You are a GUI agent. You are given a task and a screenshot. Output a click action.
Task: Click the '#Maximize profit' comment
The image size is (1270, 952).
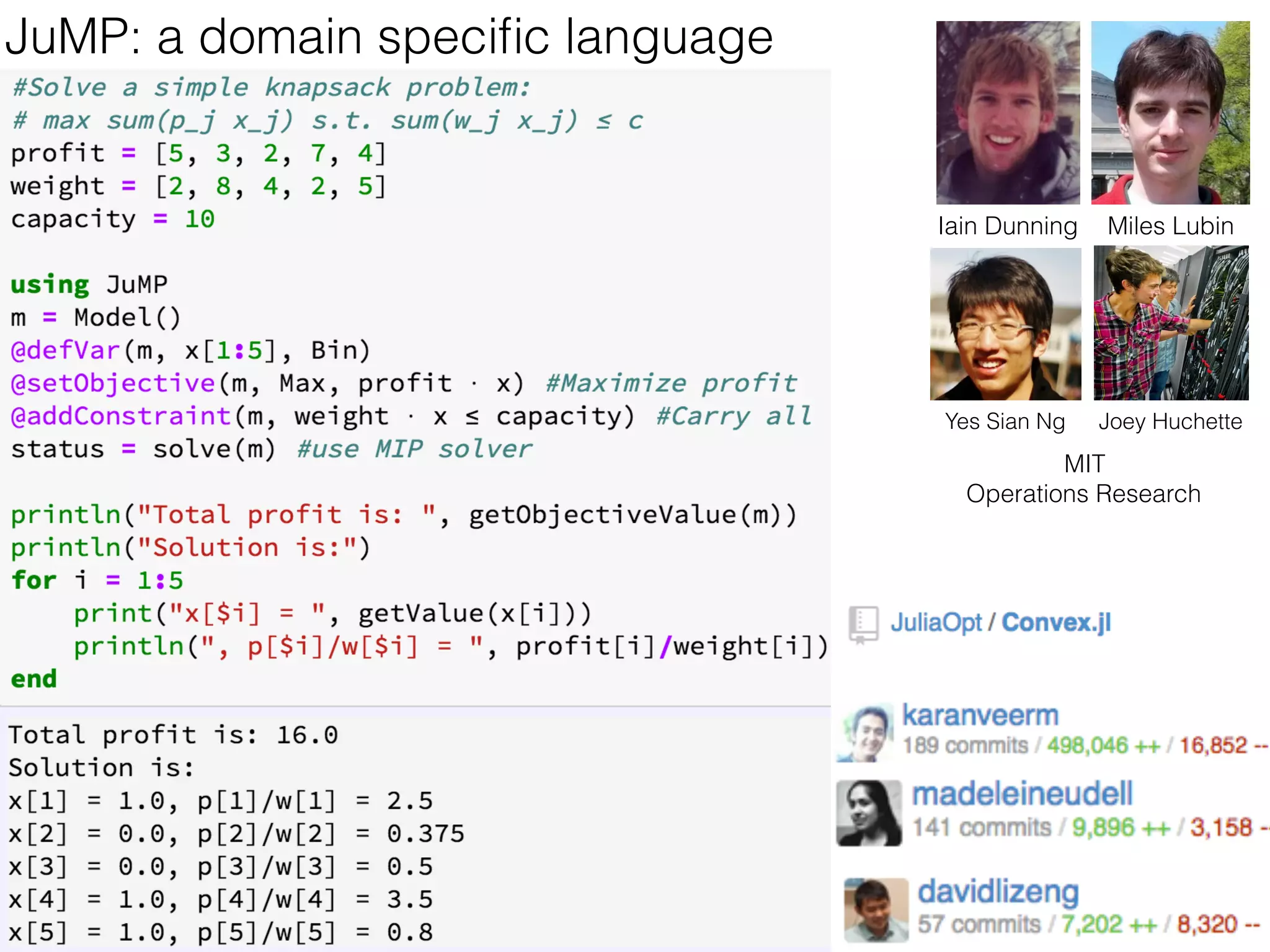672,384
